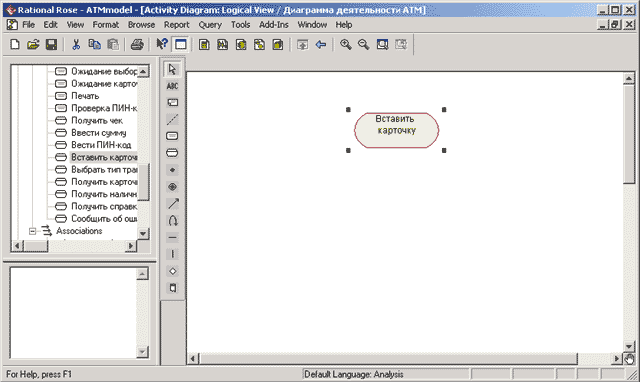Pick the Selection arrow tool
This screenshot has height=382, width=640.
pyautogui.click(x=172, y=69)
